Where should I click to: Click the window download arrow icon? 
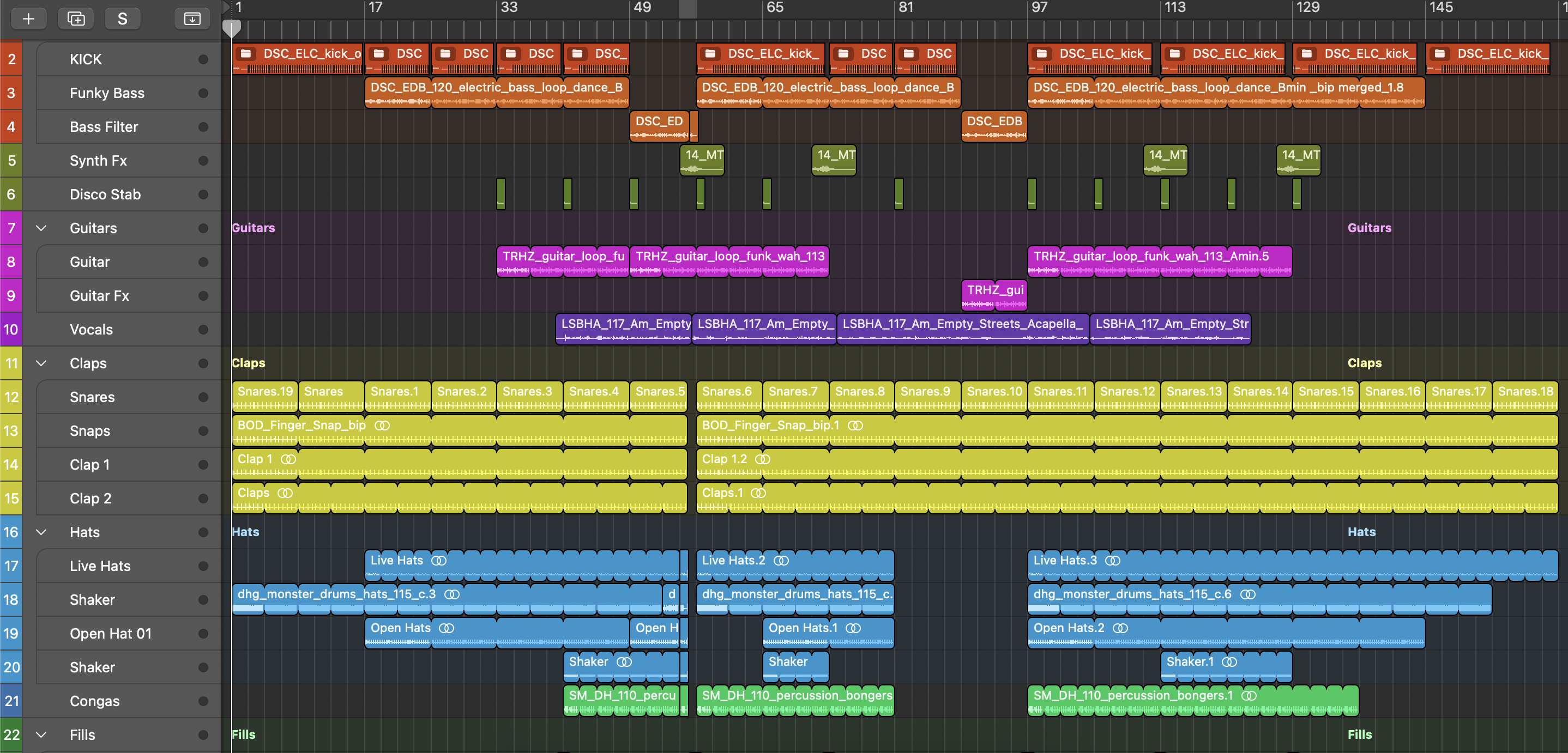pyautogui.click(x=192, y=19)
